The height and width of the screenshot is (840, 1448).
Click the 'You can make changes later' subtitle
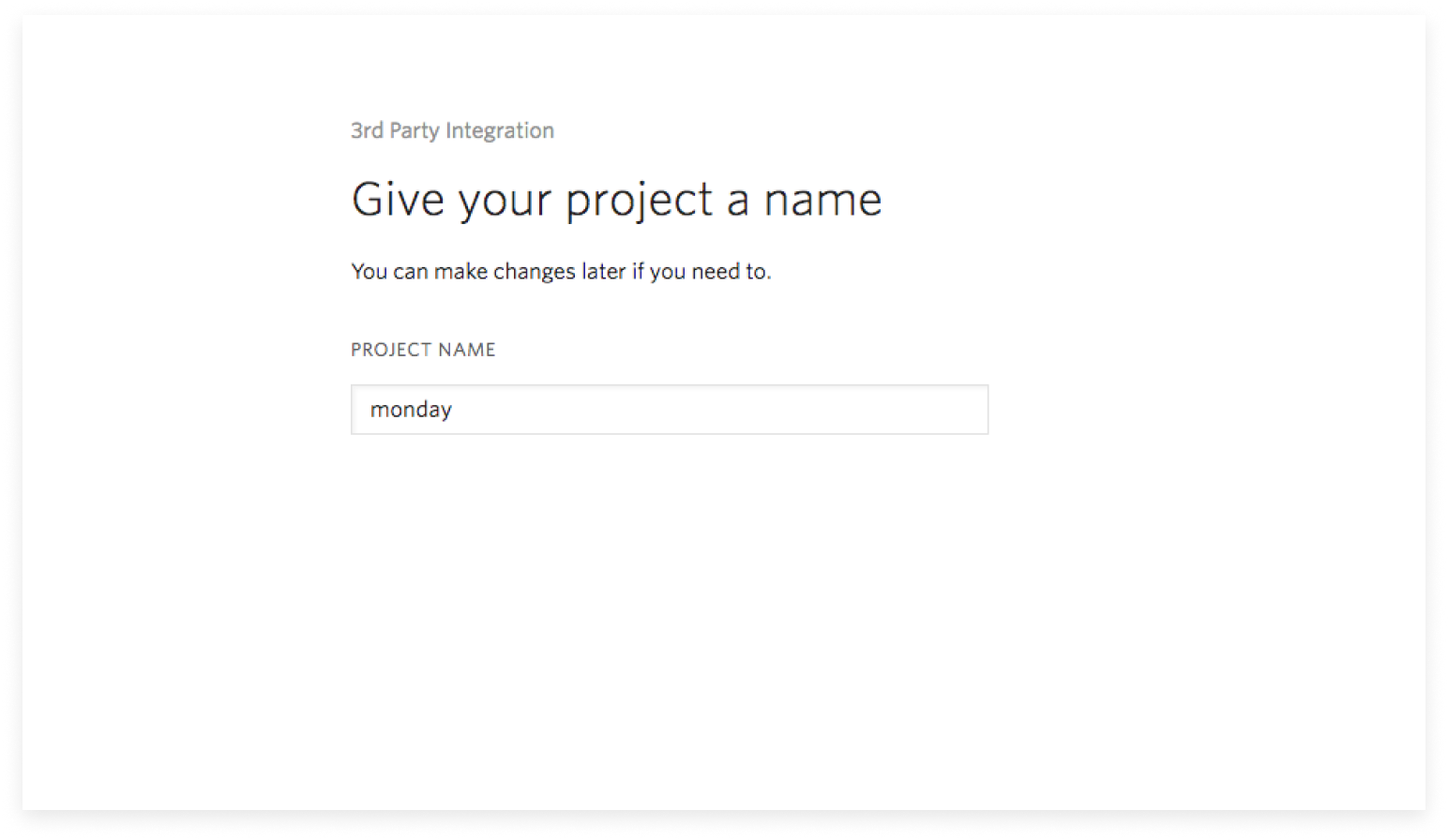pyautogui.click(x=561, y=272)
